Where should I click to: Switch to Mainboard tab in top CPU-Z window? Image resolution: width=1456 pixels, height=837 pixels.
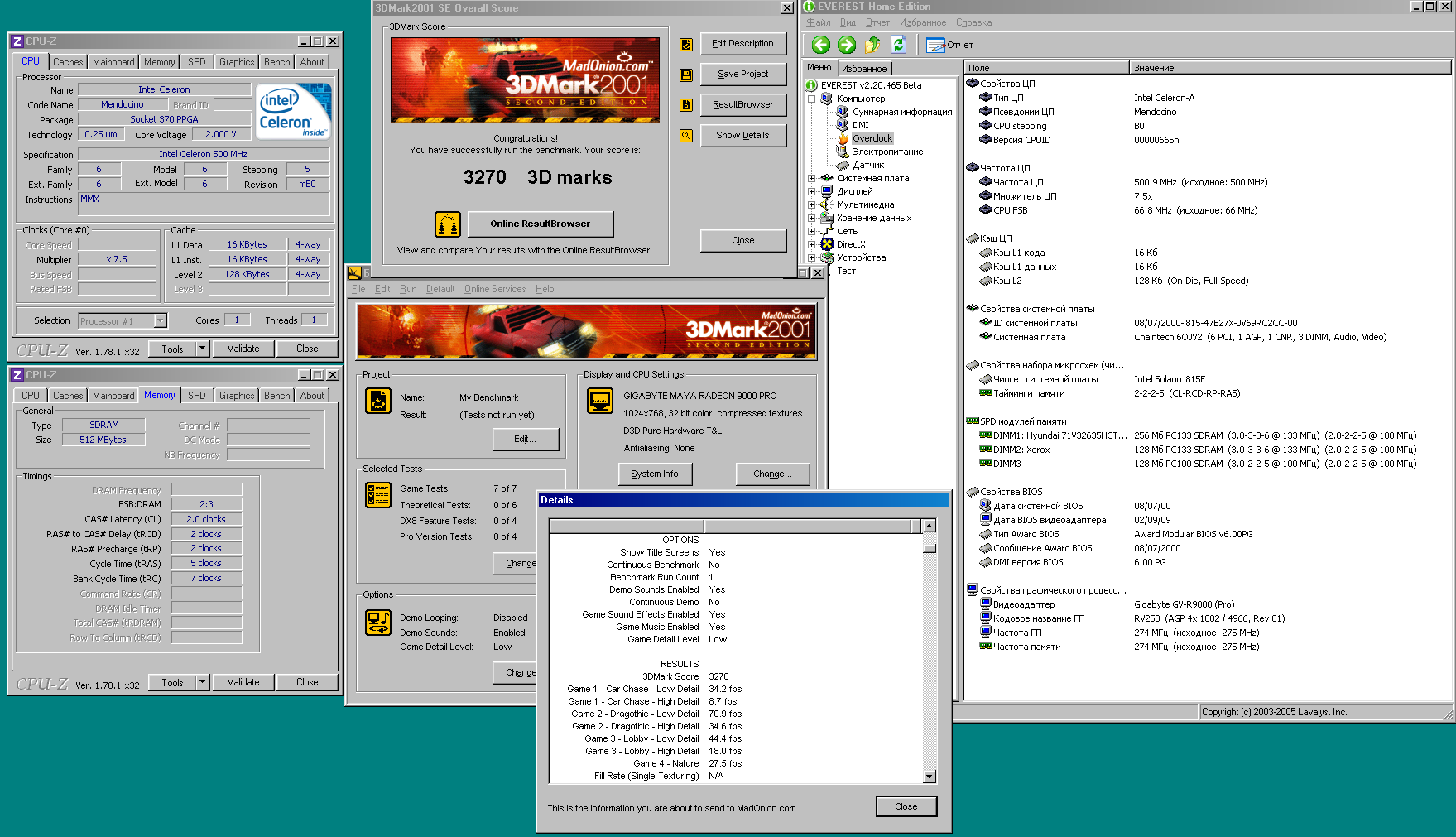[x=113, y=62]
